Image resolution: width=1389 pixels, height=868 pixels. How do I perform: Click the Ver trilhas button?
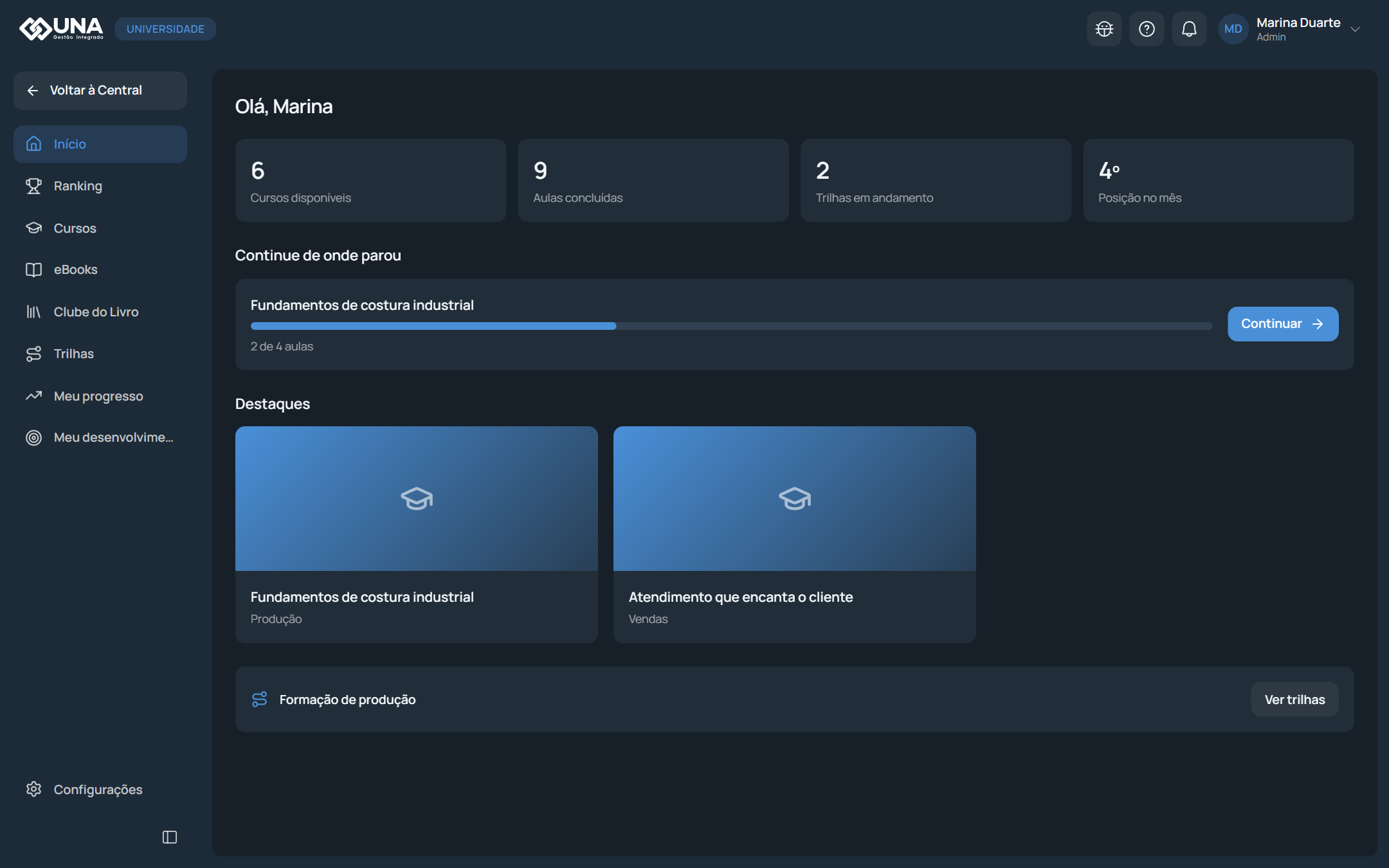coord(1294,700)
